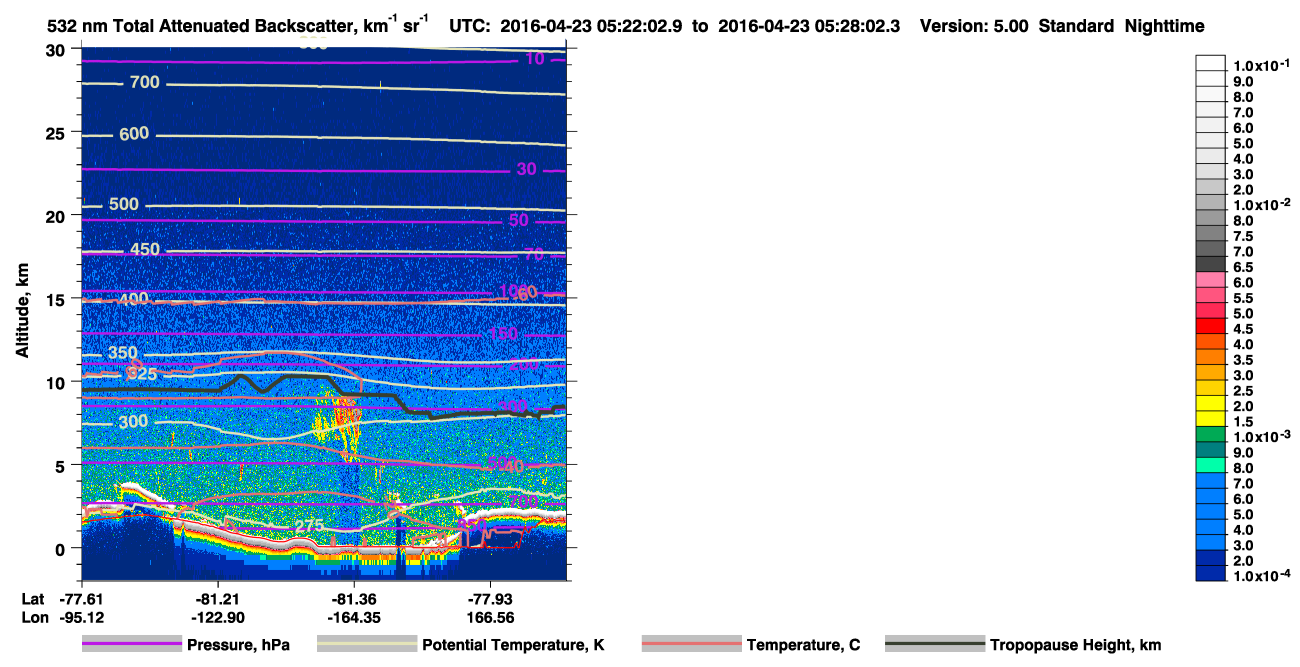Click longitude value -95.12
Viewport: 1300px width, 667px height.
(x=82, y=617)
